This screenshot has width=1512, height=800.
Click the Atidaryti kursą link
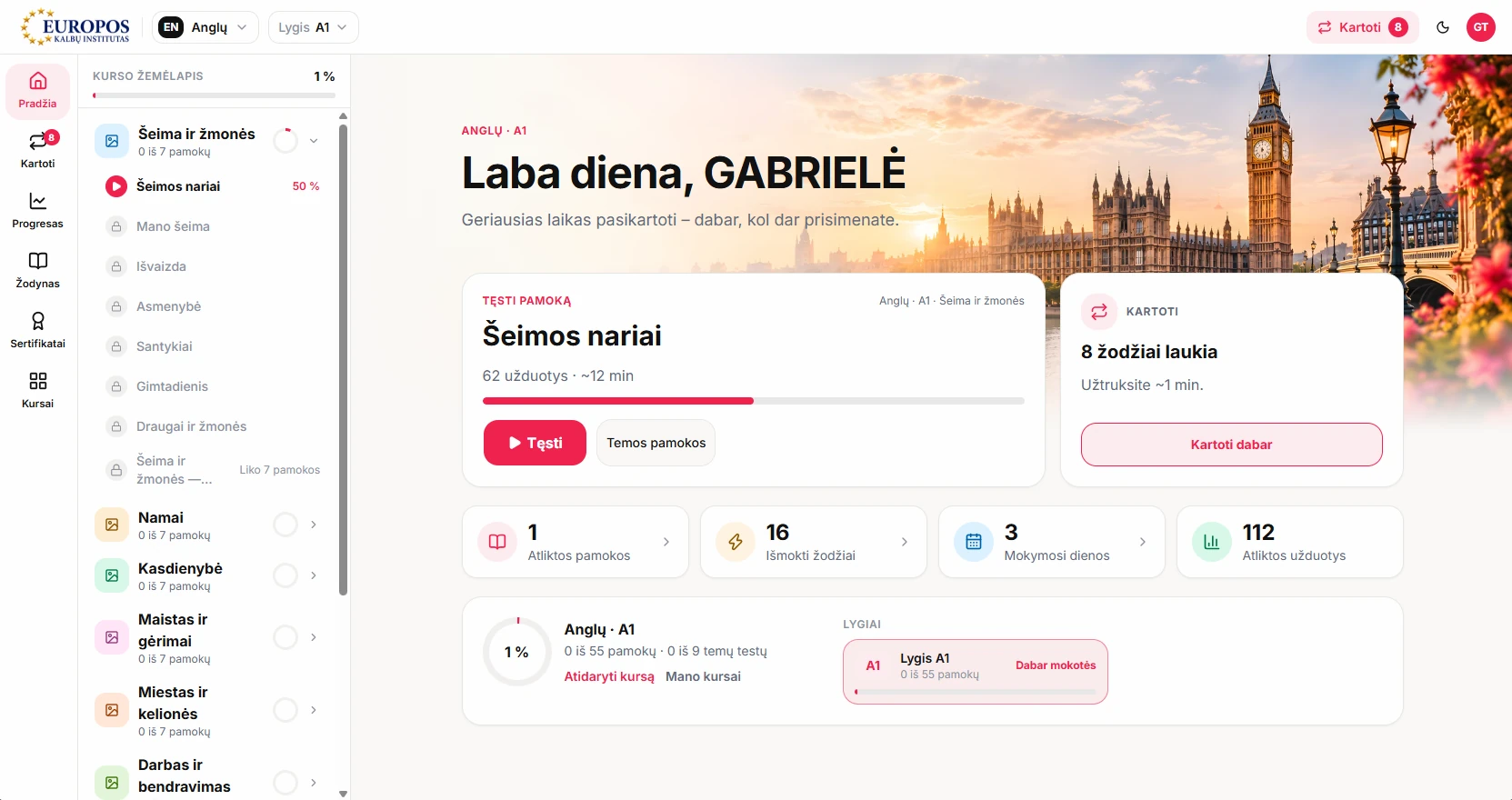point(609,676)
